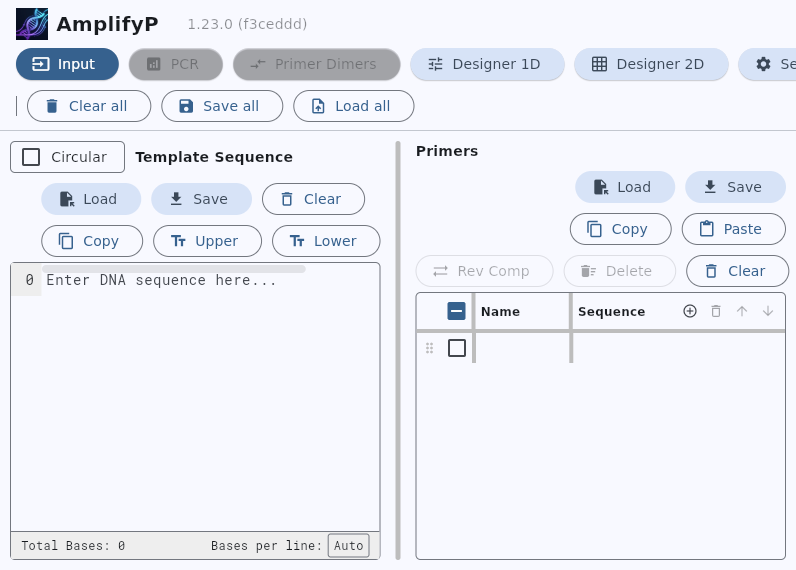The image size is (796, 570).
Task: Click the template editor horizontal scrollbar
Action: click(x=174, y=269)
